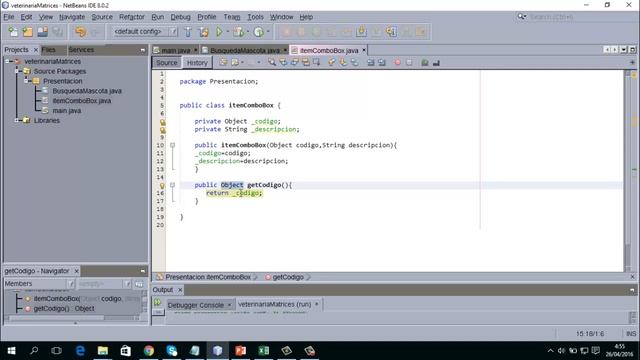Open the default config dropdown

145,31
